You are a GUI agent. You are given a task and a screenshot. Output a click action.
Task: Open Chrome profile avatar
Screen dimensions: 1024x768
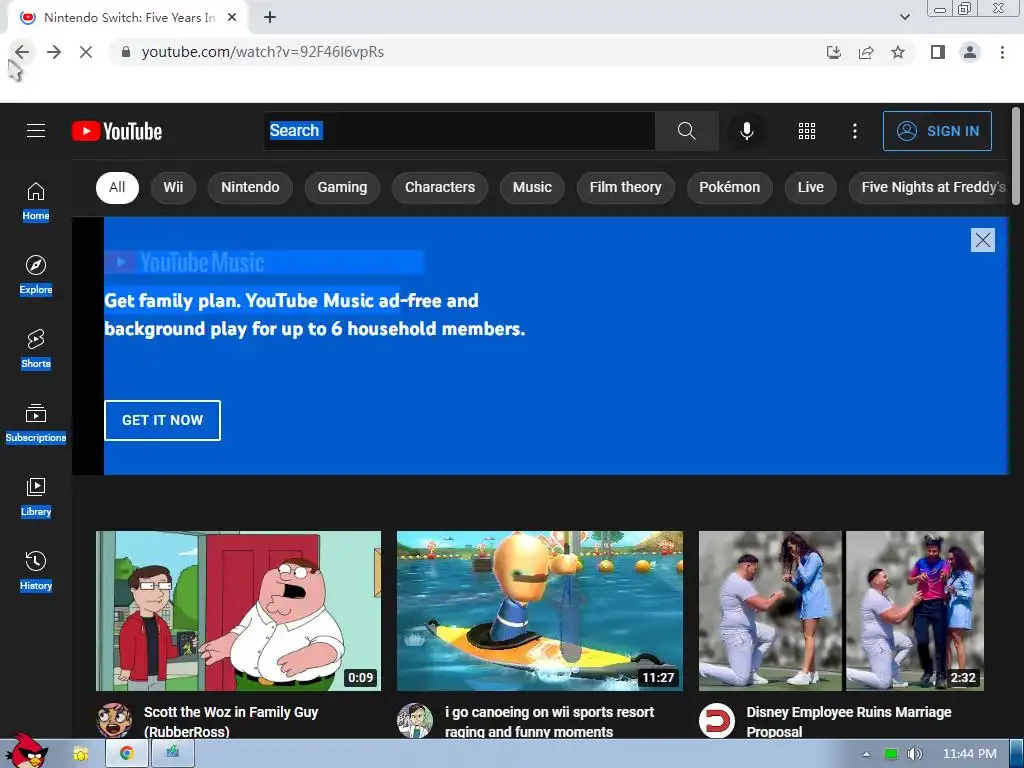coord(970,52)
